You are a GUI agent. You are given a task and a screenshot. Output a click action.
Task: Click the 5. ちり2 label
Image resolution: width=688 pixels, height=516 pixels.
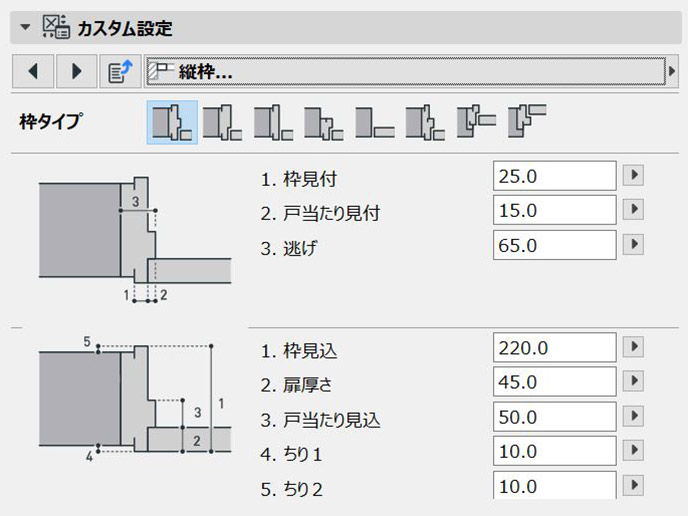pyautogui.click(x=291, y=489)
